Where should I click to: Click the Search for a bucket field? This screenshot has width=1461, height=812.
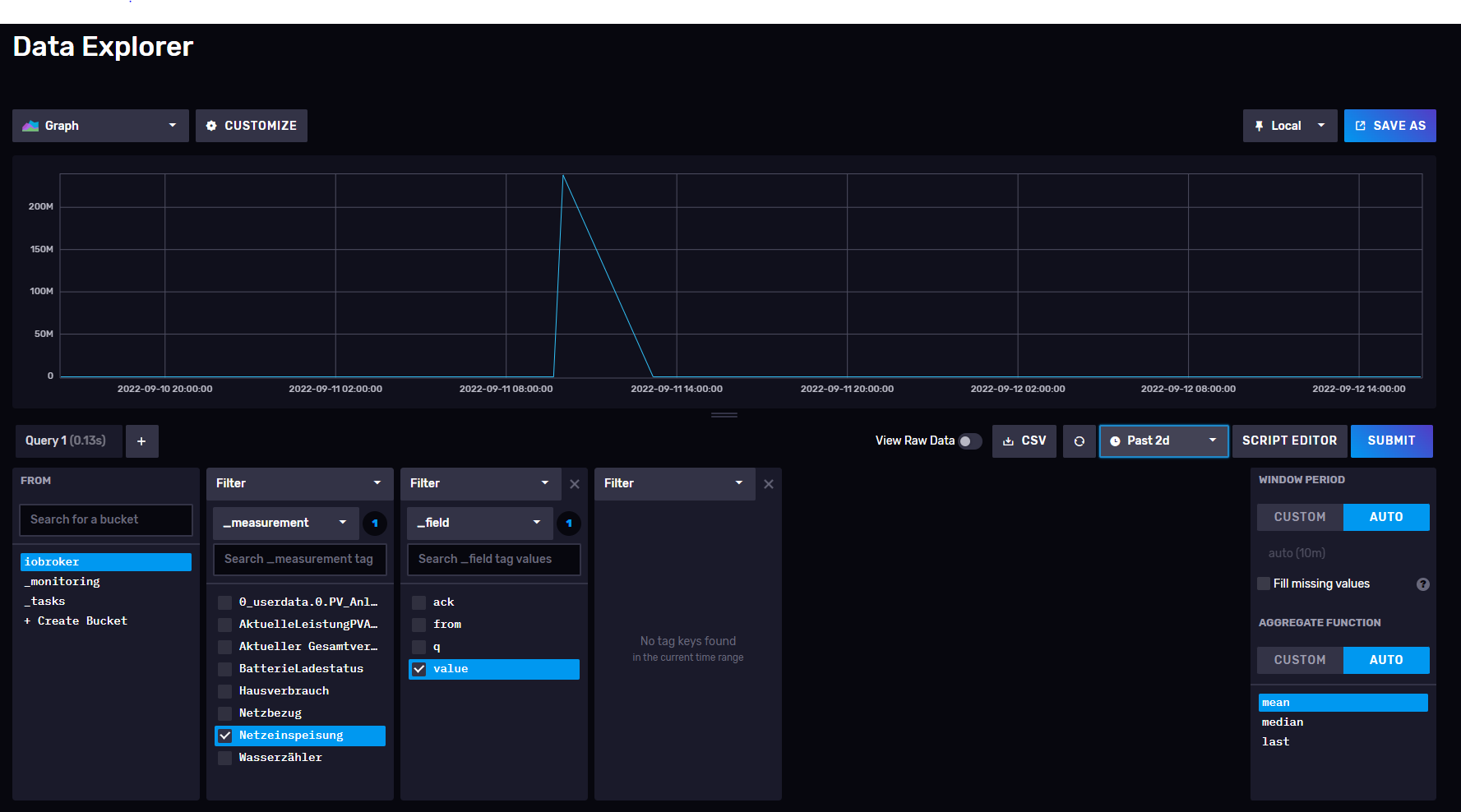click(x=106, y=520)
